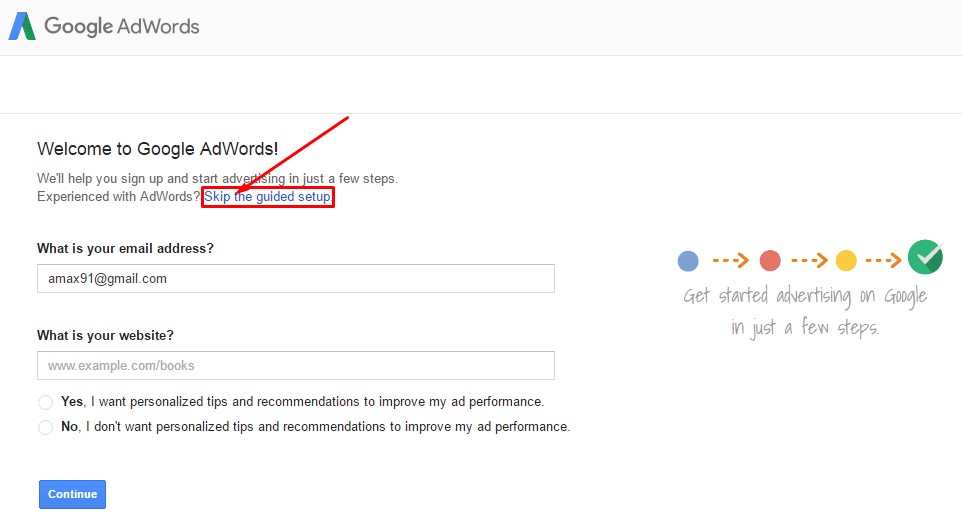962x520 pixels.
Task: Click the blue Continue button
Action: coord(72,494)
